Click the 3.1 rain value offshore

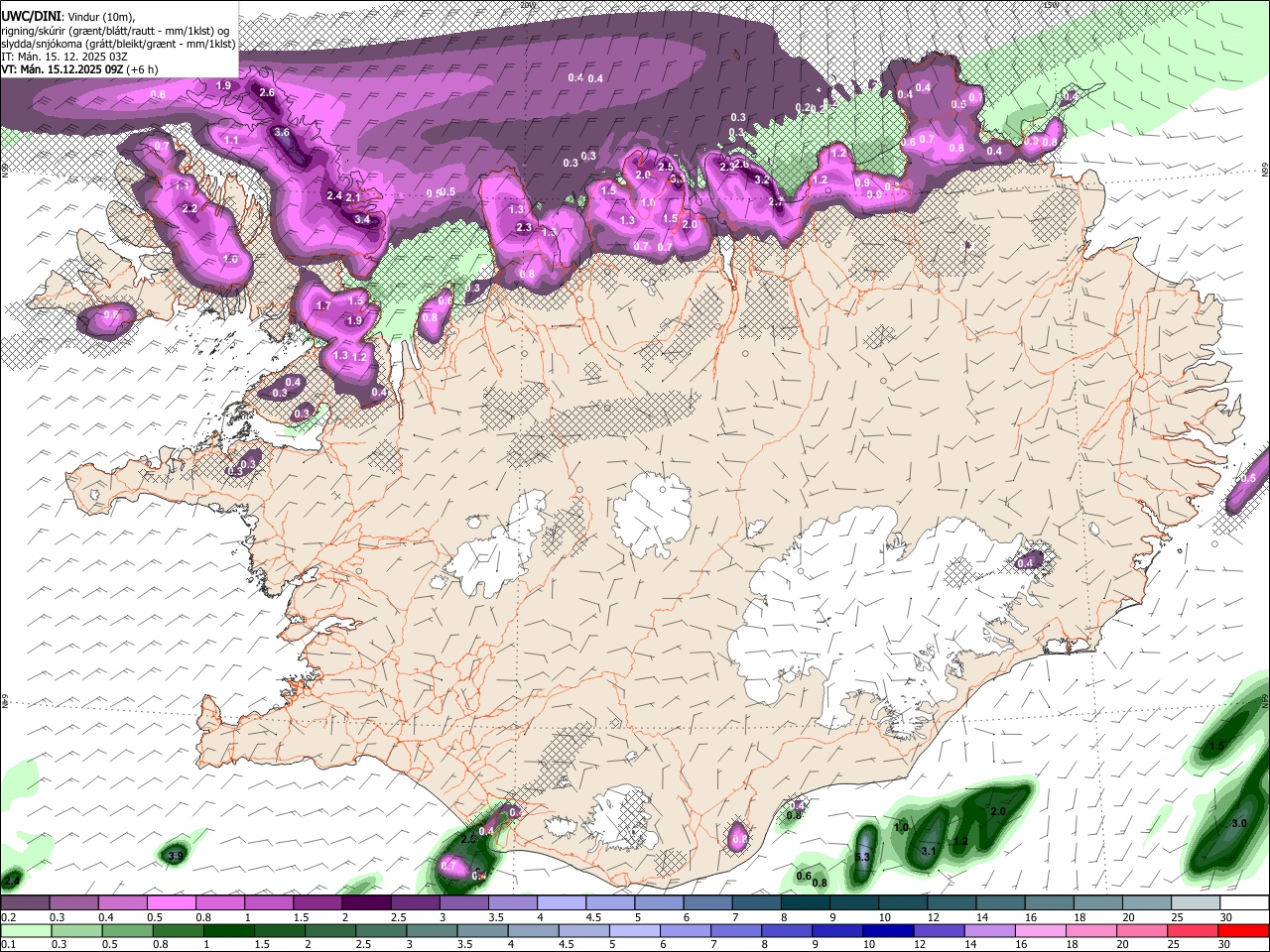tap(929, 851)
